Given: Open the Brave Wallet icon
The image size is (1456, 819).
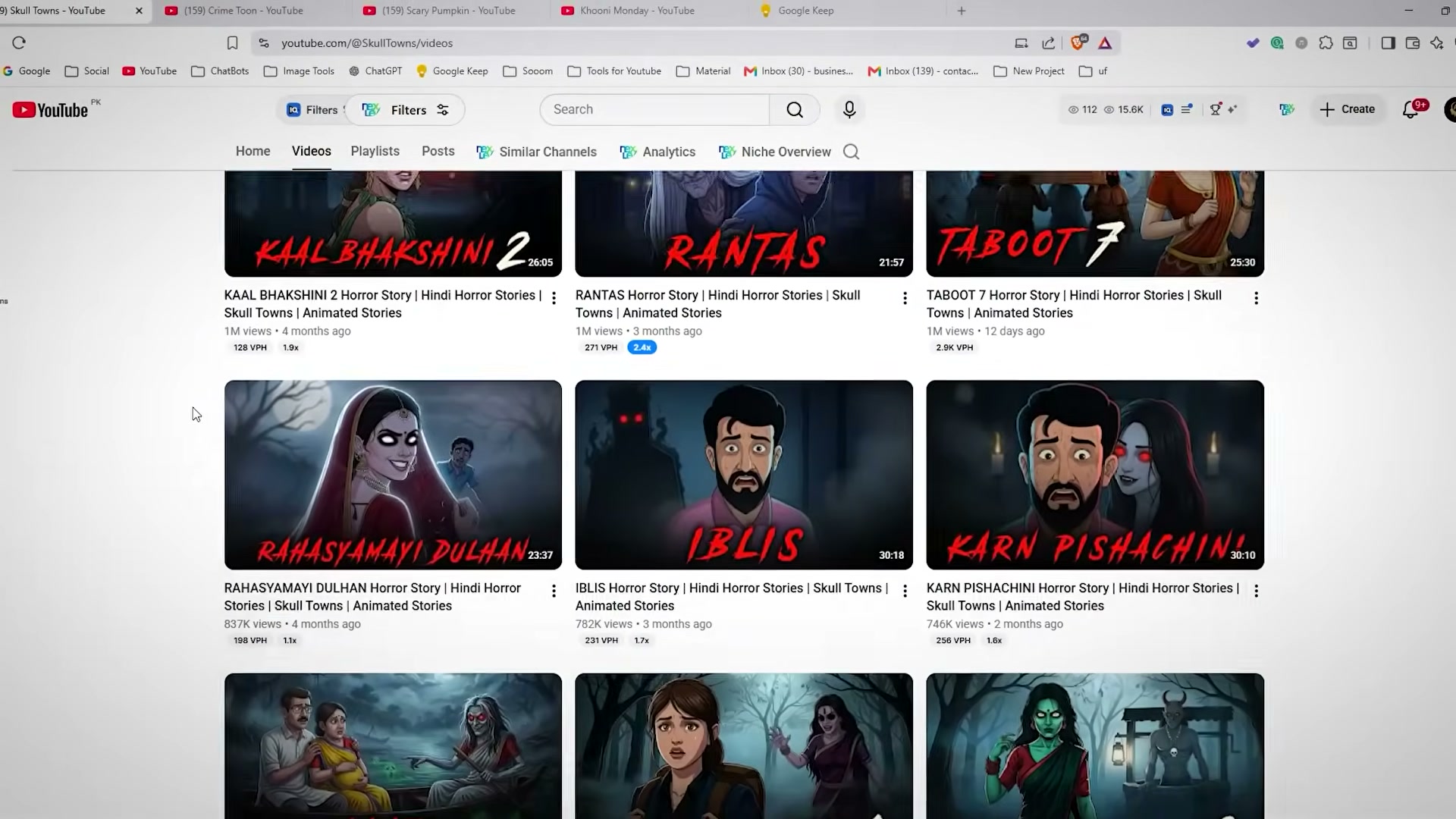Looking at the screenshot, I should (x=1412, y=43).
